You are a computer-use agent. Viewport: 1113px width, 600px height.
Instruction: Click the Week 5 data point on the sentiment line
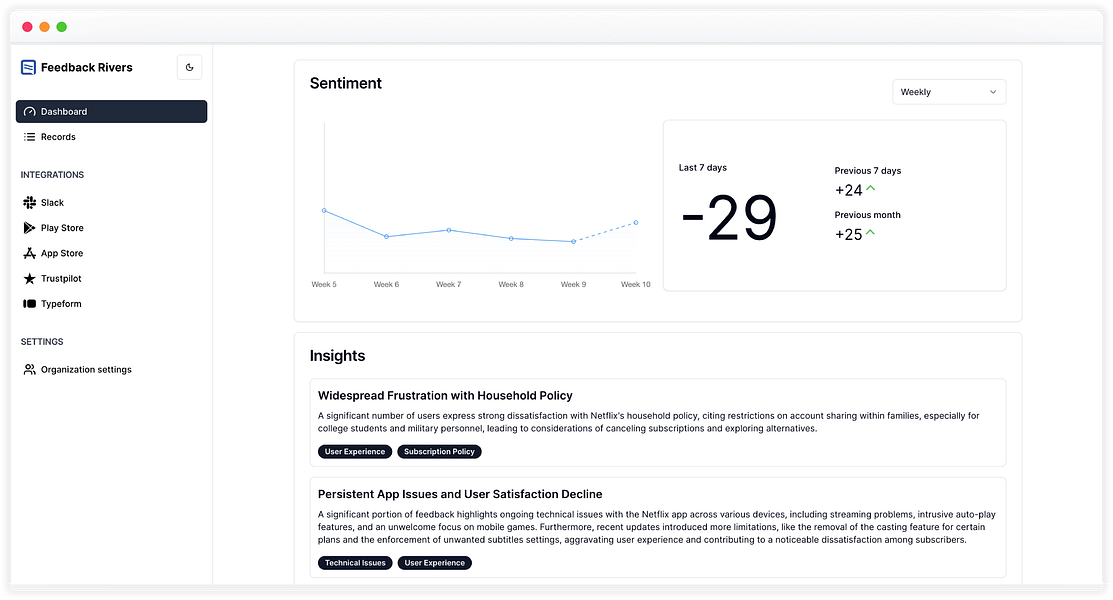(324, 210)
